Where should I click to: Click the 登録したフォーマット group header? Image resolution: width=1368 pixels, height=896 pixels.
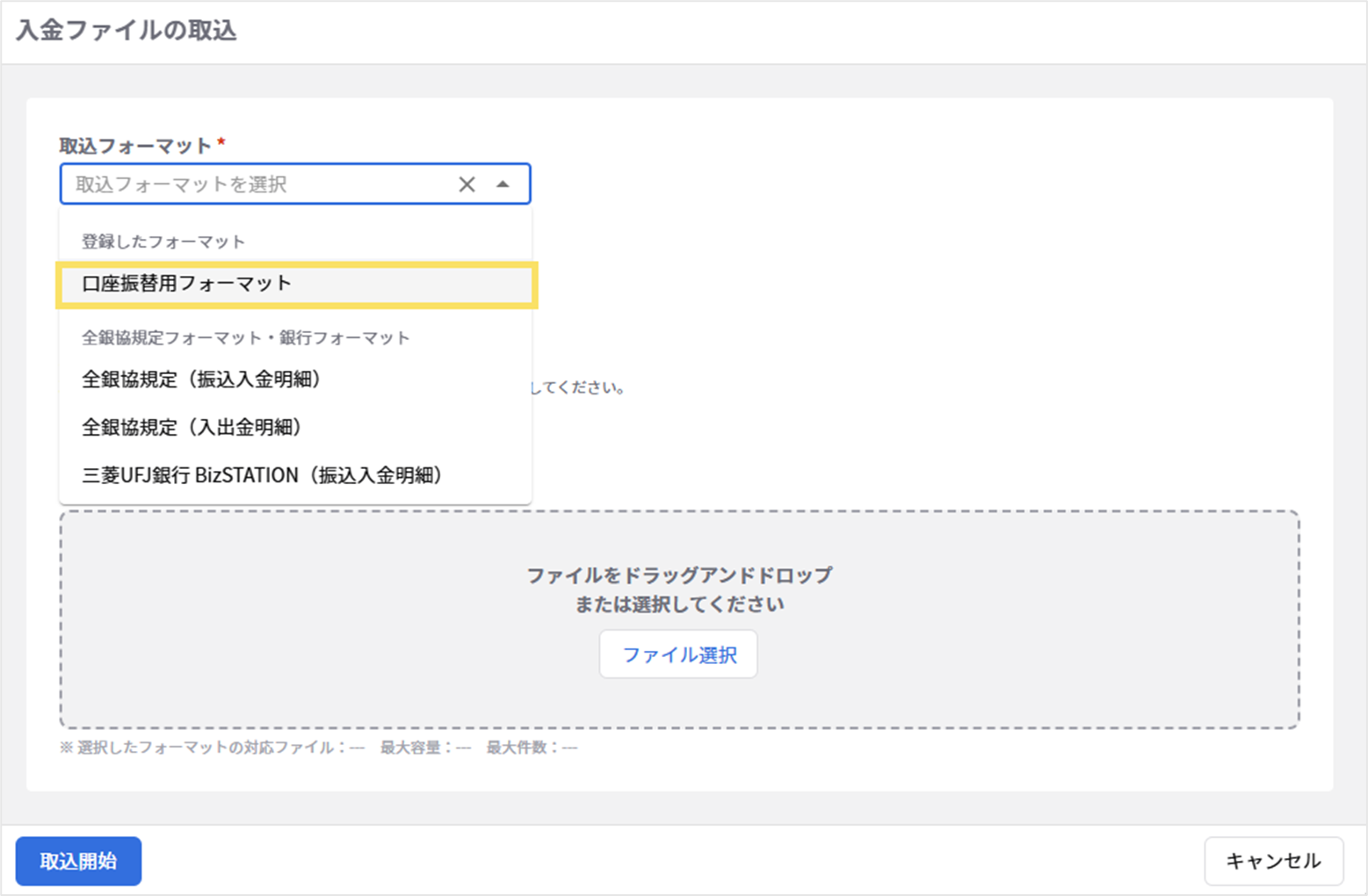(163, 242)
